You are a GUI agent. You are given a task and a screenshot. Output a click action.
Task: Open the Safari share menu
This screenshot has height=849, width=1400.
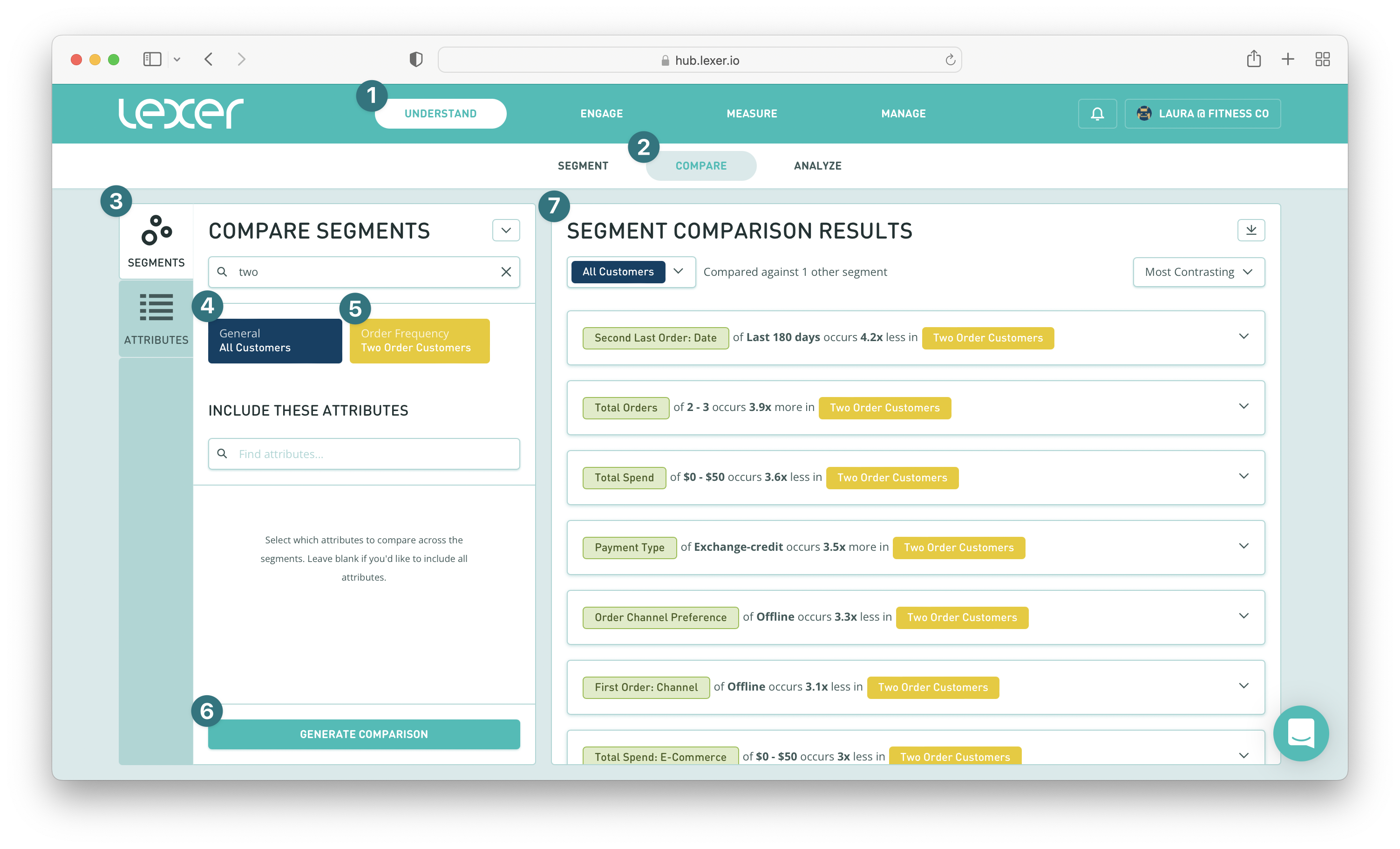[x=1253, y=59]
